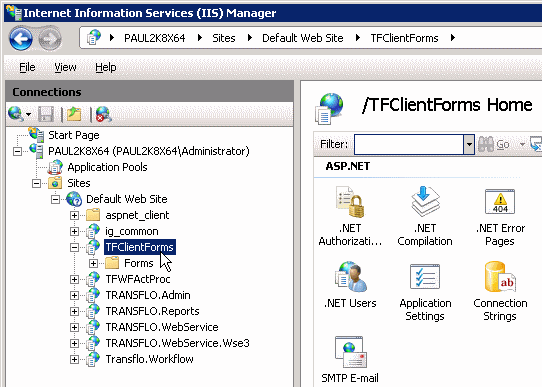The height and width of the screenshot is (387, 542).
Task: Click the Forms folder icon in tree
Action: [x=112, y=263]
